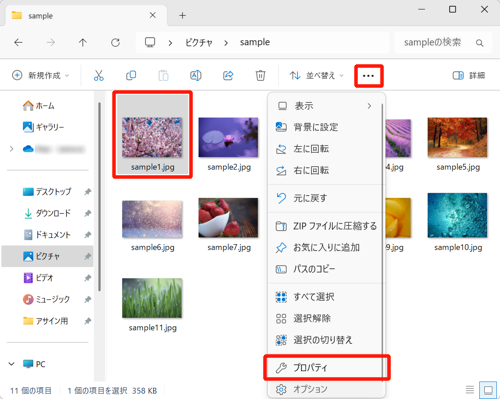The height and width of the screenshot is (399, 500).
Task: Choose すべて選択 menu item
Action: pyautogui.click(x=325, y=297)
